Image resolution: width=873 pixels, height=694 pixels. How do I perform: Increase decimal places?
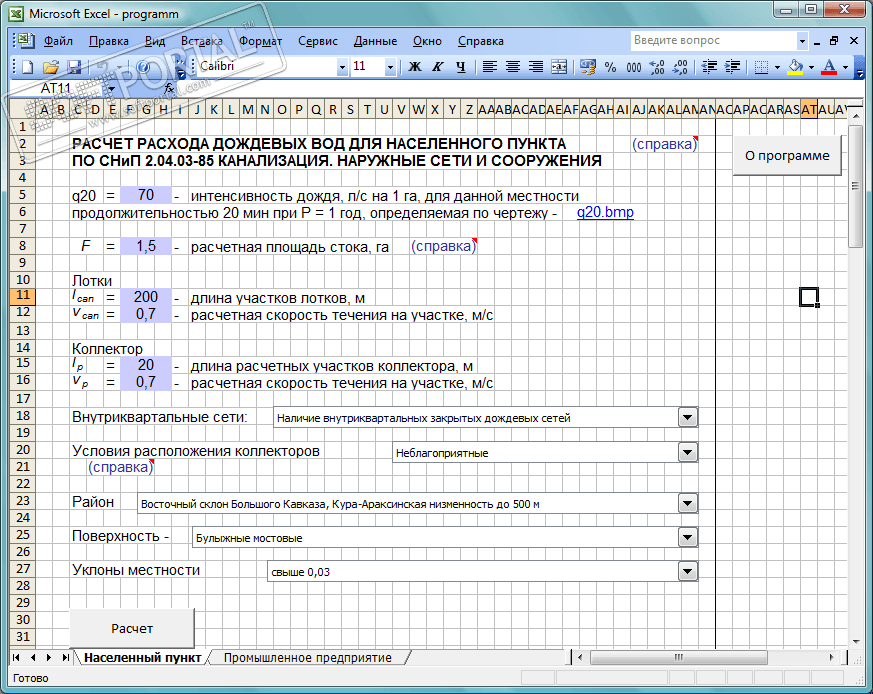(657, 67)
